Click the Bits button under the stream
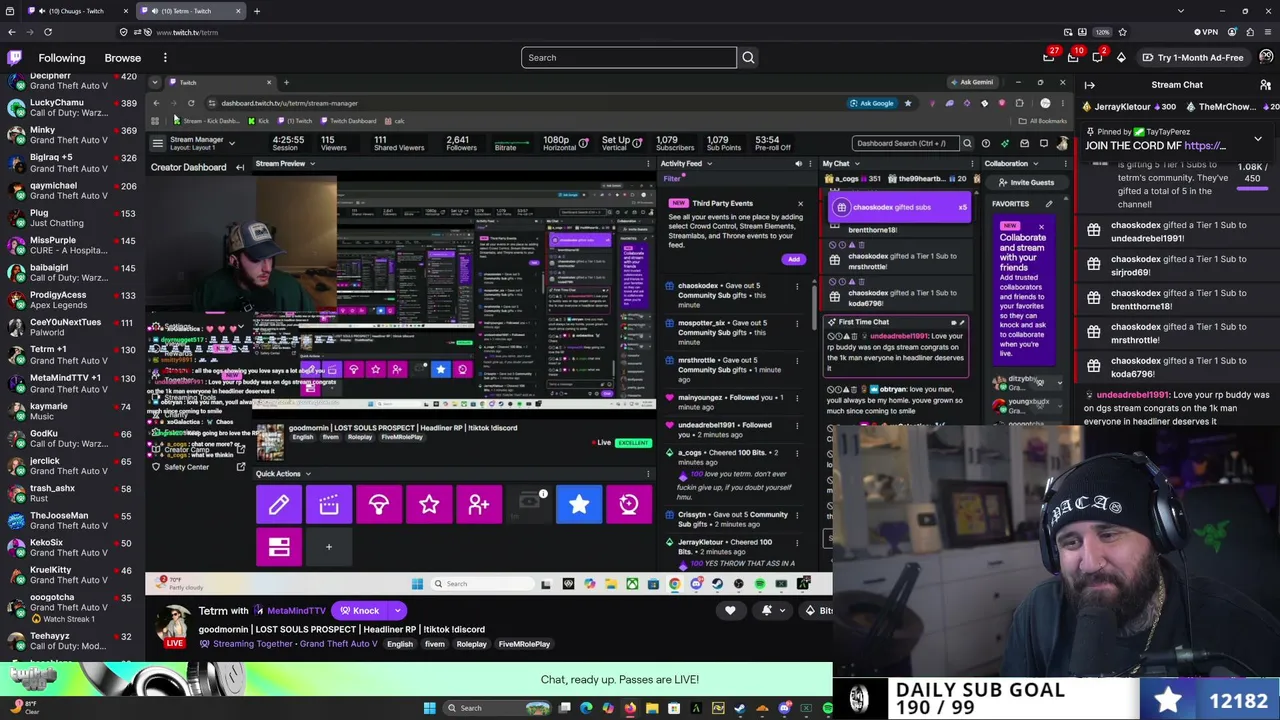 point(818,610)
